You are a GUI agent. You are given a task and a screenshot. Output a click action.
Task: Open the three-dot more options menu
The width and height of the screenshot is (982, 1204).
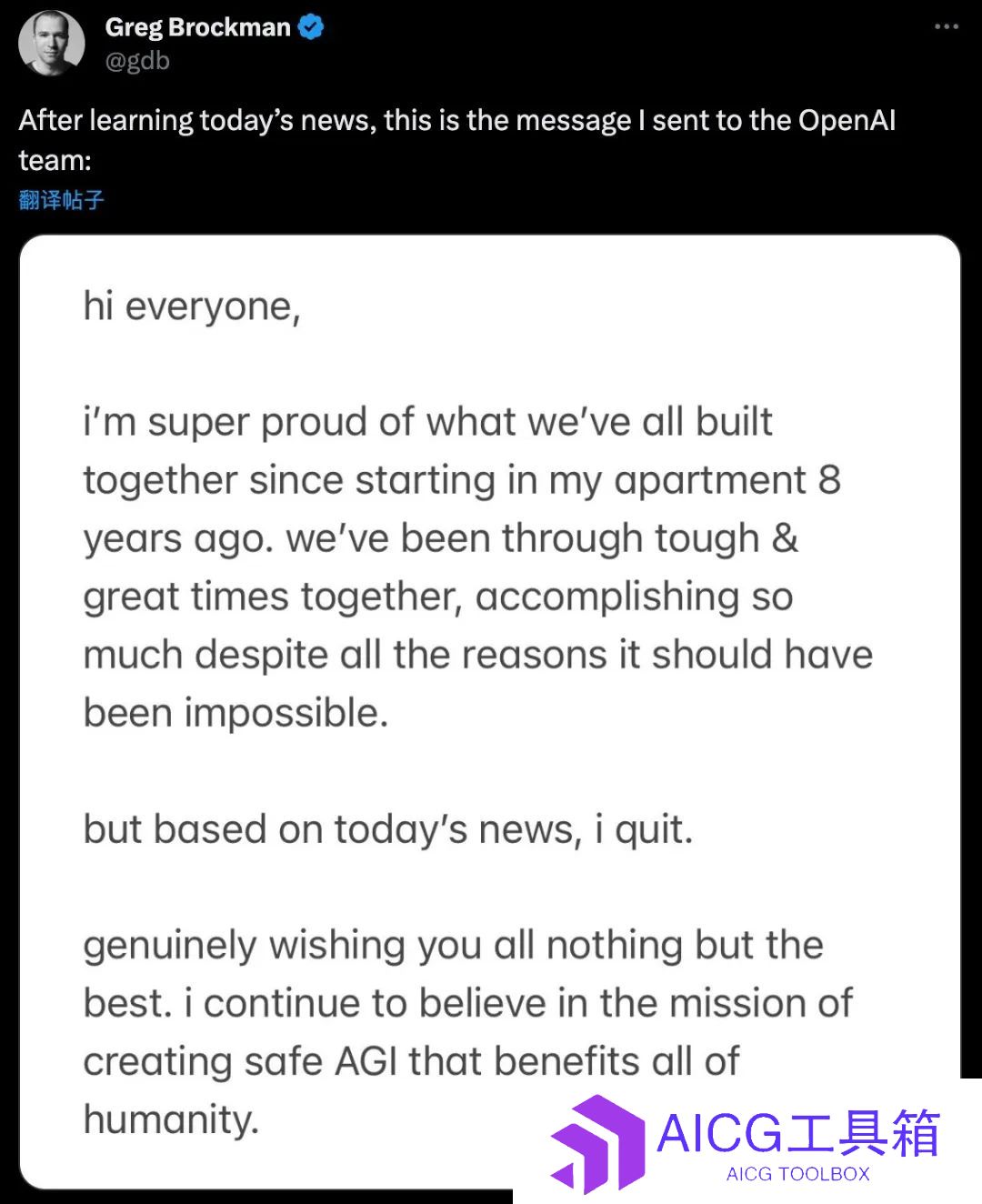click(x=947, y=26)
